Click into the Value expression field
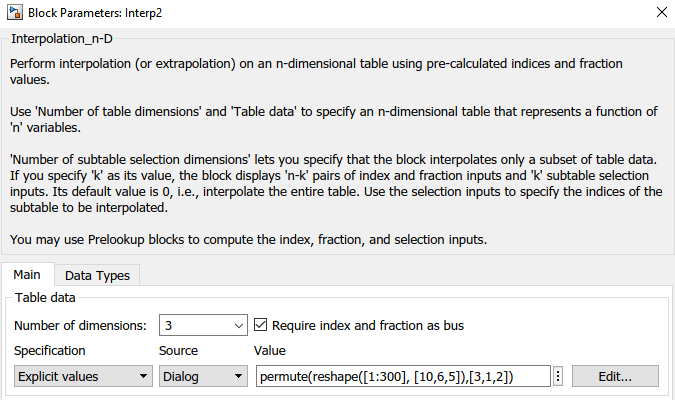The height and width of the screenshot is (400, 675). [x=402, y=376]
